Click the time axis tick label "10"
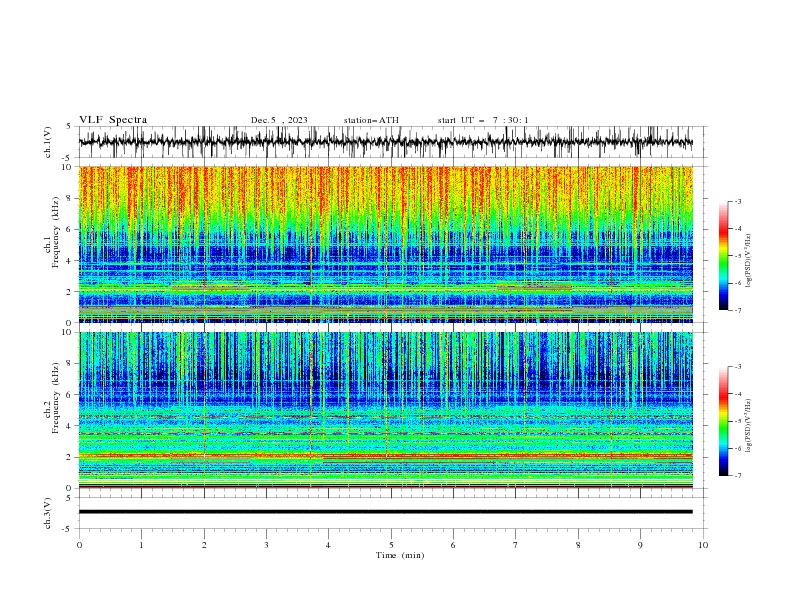The image size is (792, 612). 703,545
